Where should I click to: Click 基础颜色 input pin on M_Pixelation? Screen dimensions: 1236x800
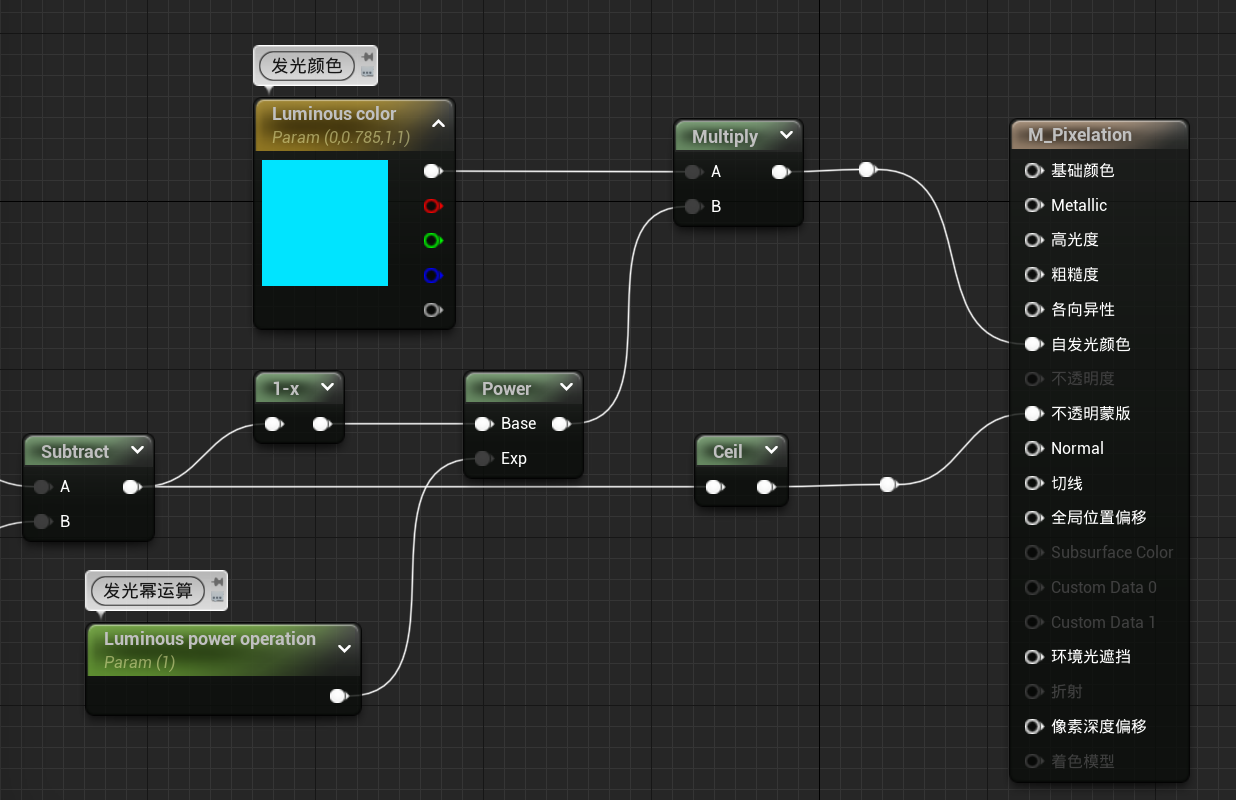tap(1034, 171)
